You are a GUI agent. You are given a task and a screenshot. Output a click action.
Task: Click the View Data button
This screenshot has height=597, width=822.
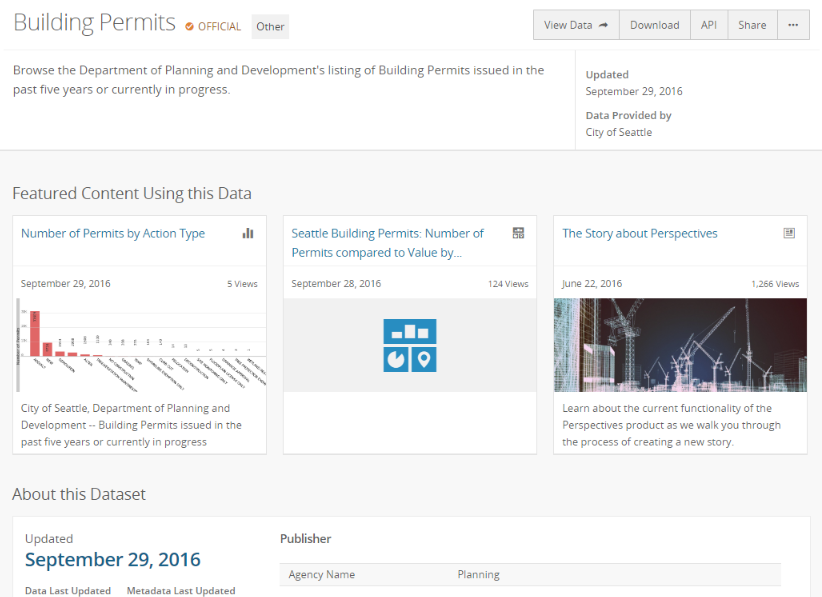(576, 25)
